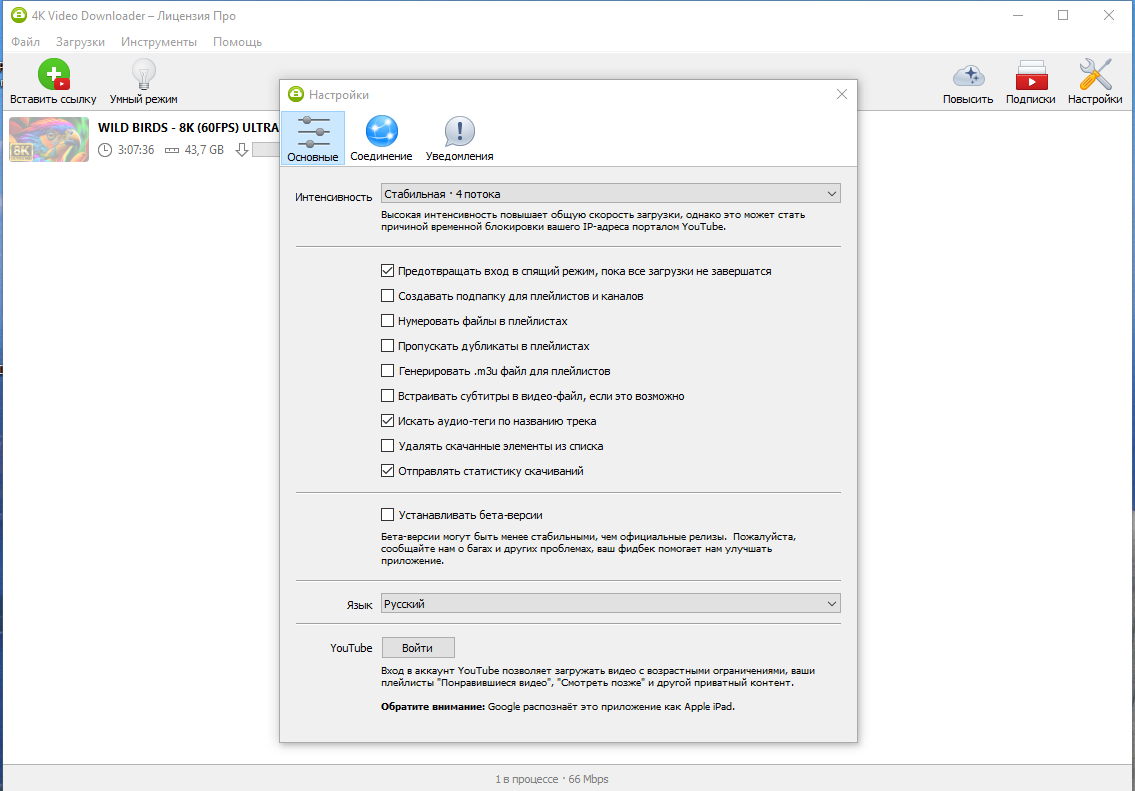Open Subscriptions icon in toolbar
The width and height of the screenshot is (1135, 791).
click(1031, 75)
